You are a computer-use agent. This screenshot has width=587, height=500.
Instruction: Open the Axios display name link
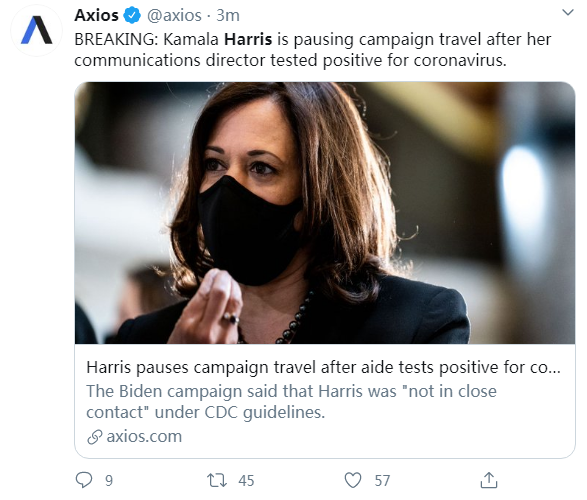tap(97, 16)
